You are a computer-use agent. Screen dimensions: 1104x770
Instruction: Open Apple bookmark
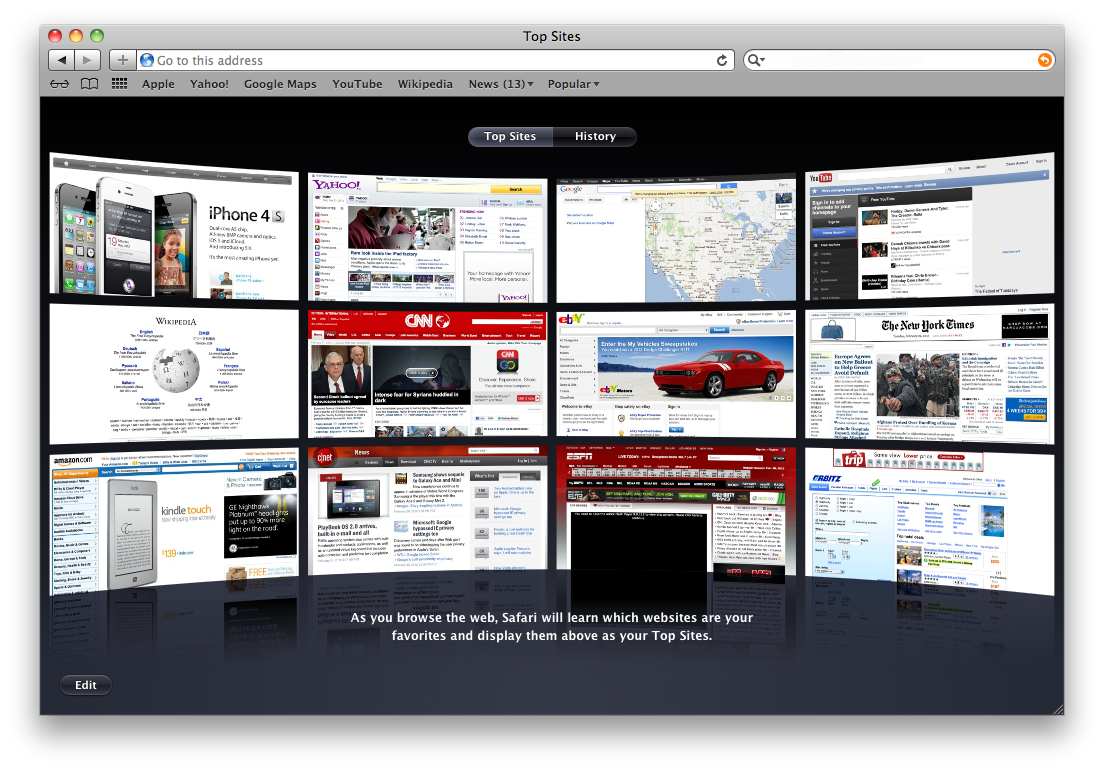[x=158, y=84]
